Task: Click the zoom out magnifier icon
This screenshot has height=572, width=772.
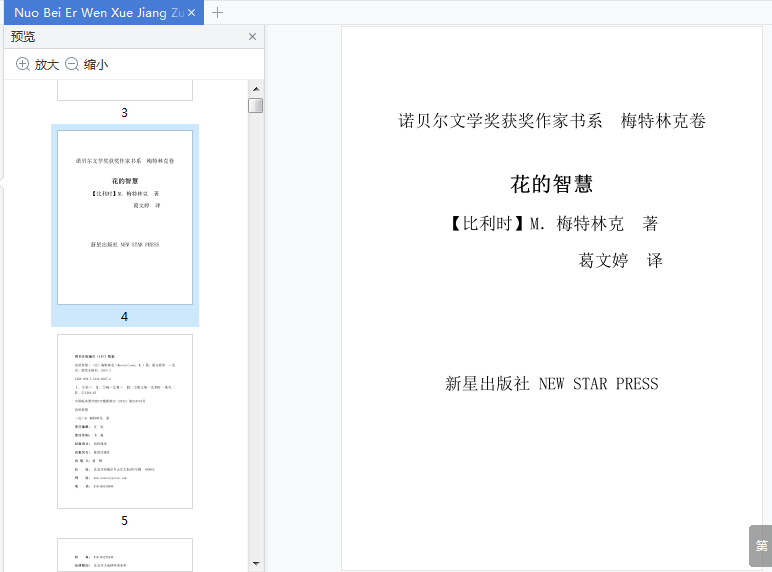Action: 72,64
